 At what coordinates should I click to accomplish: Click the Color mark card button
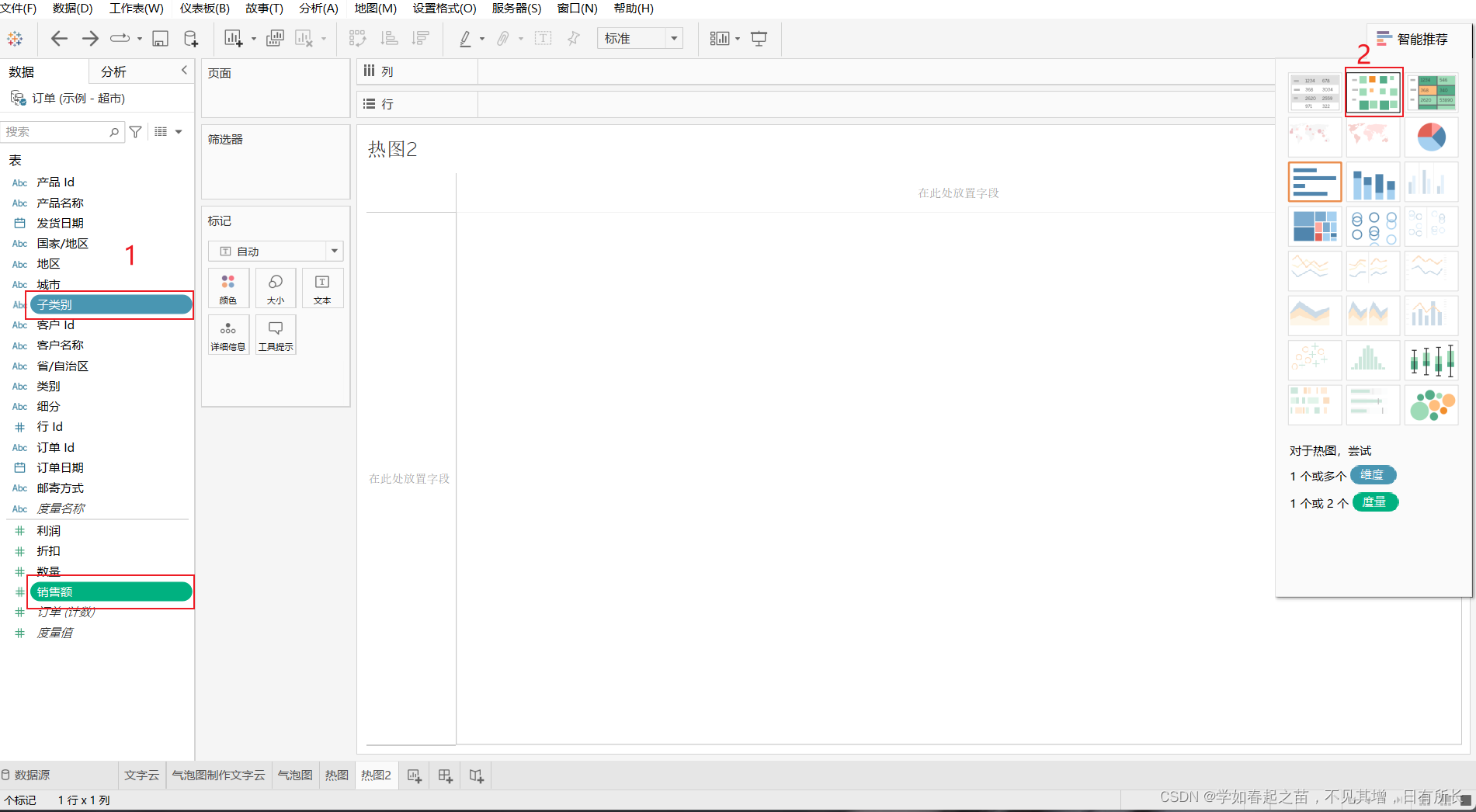click(228, 288)
